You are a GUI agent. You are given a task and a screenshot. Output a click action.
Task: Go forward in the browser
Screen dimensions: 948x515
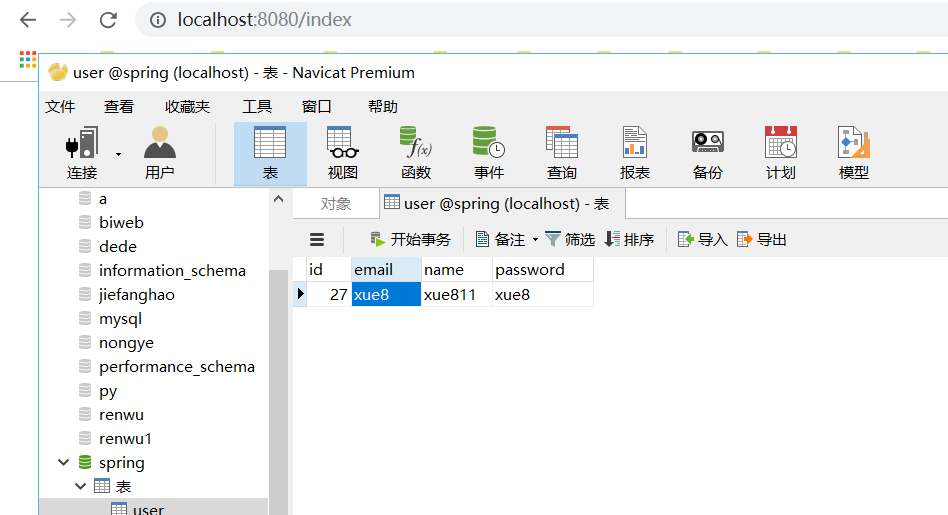[x=68, y=20]
